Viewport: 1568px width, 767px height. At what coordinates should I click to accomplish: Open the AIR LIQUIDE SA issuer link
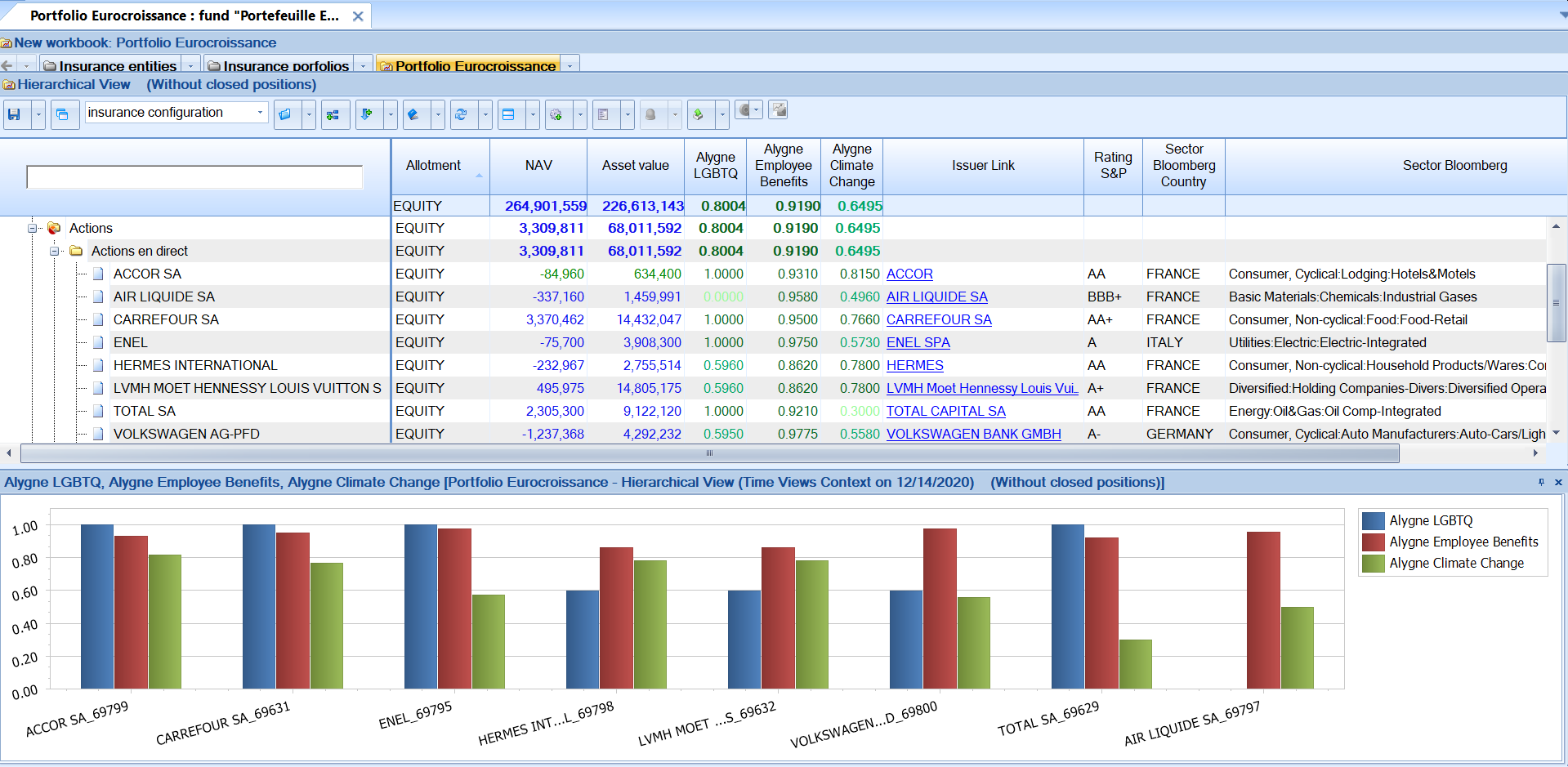[x=937, y=297]
